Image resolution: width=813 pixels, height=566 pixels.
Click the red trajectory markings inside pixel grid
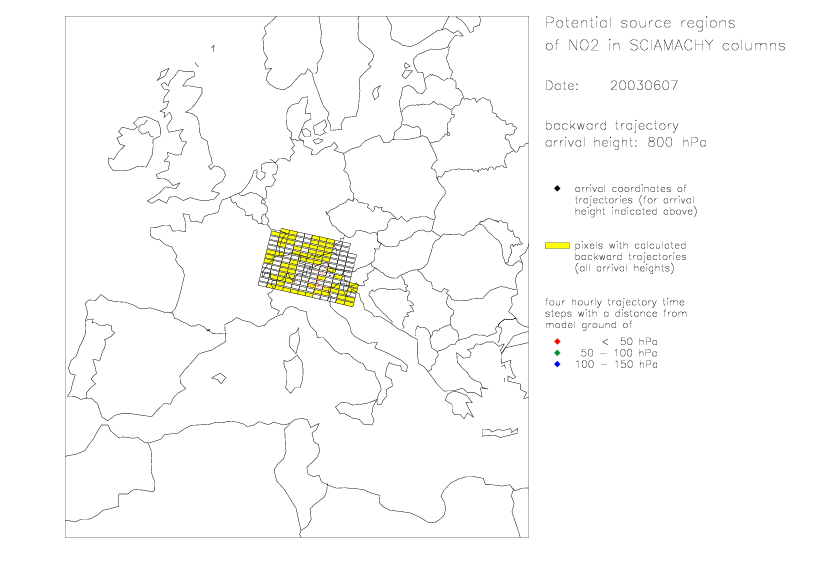(318, 275)
